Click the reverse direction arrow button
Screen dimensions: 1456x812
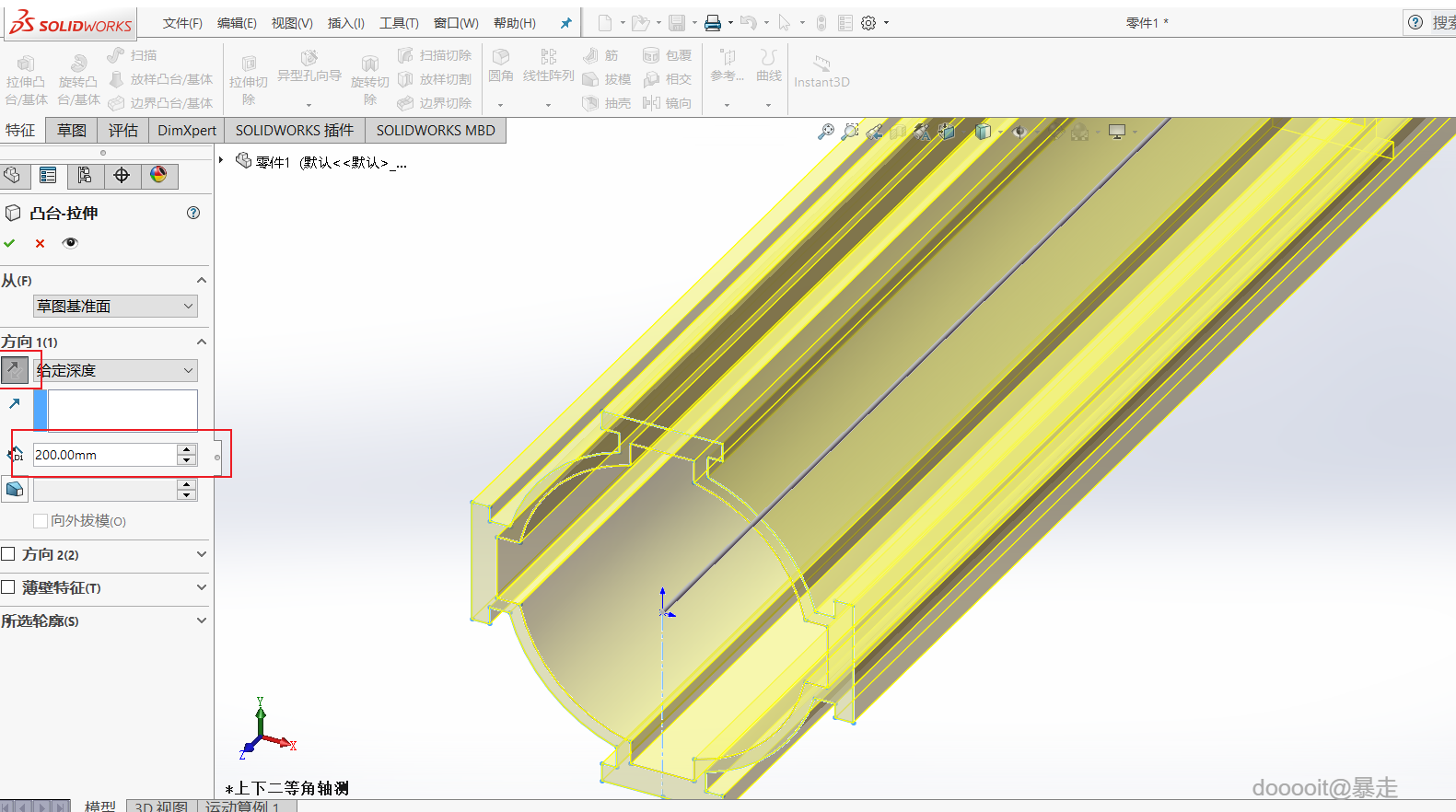tap(14, 370)
